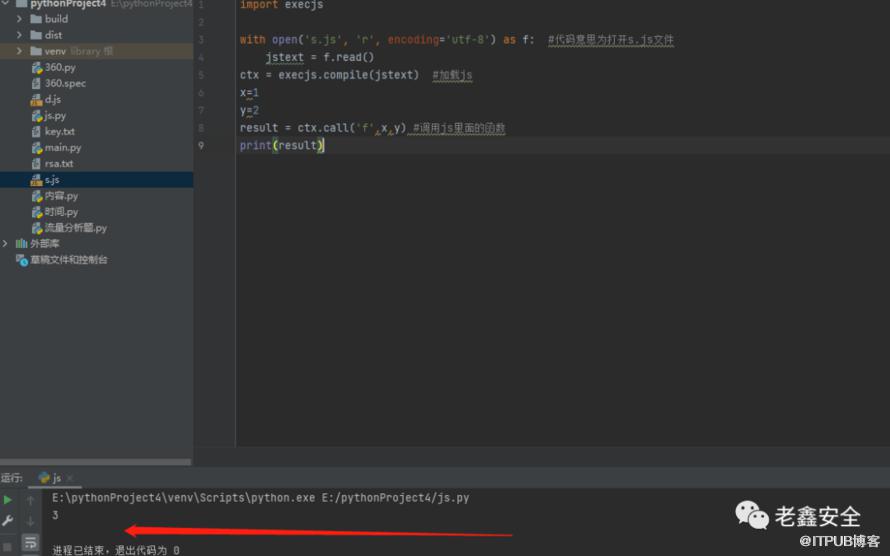Open key.txt from the project tree
The height and width of the screenshot is (556, 890).
[x=59, y=131]
